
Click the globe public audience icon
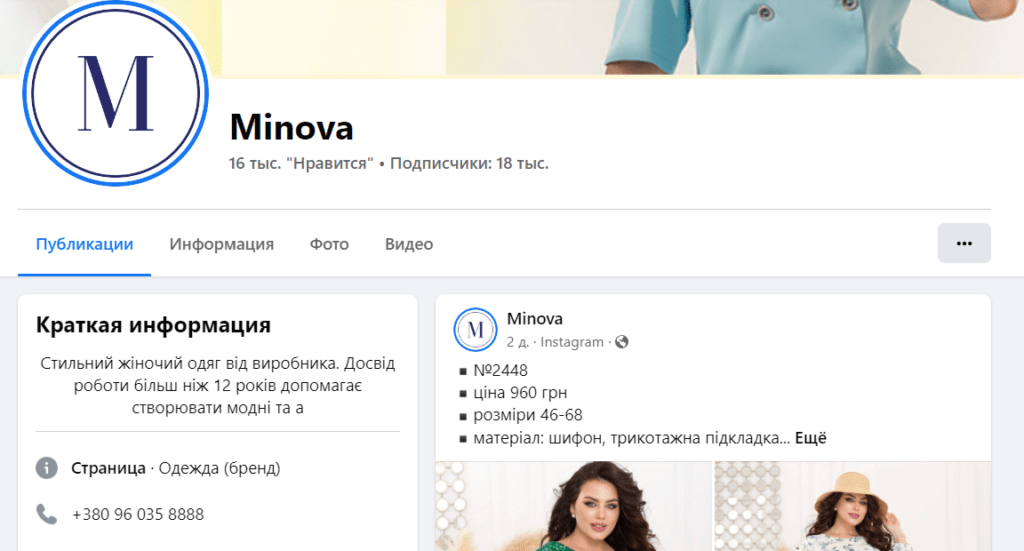point(622,341)
